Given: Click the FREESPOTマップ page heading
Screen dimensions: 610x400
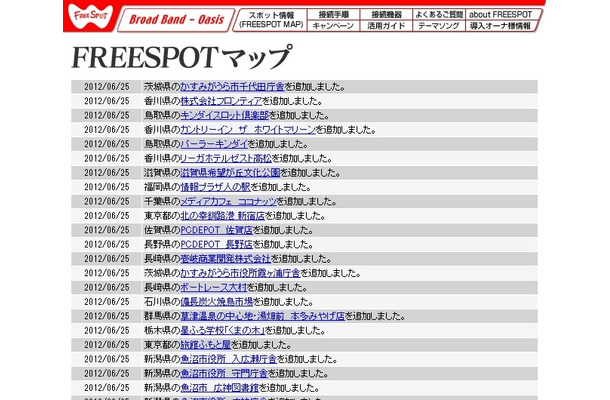Looking at the screenshot, I should click(x=182, y=57).
